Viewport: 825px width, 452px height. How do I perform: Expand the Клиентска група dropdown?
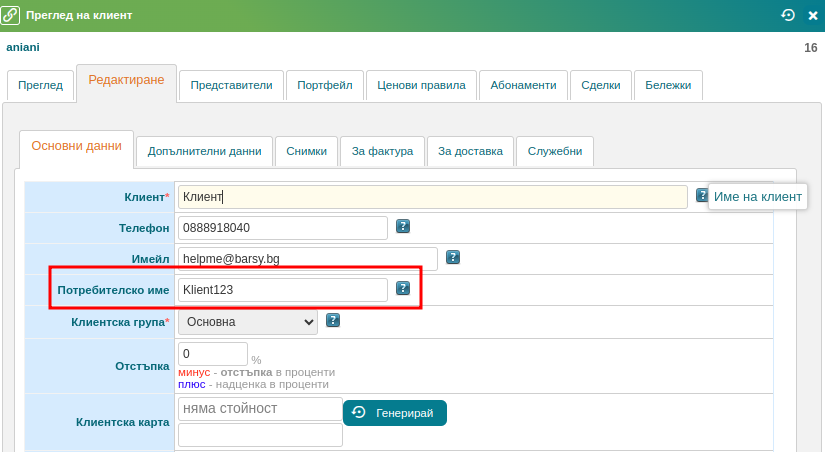coord(248,322)
